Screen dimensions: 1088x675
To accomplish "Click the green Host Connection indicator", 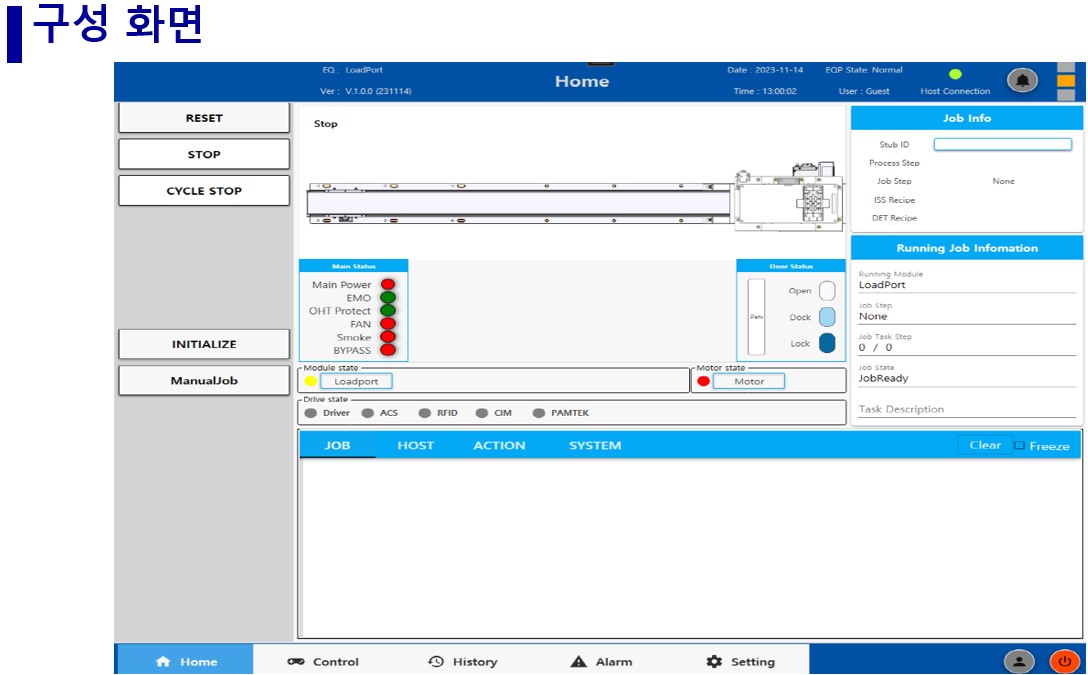I will 955,74.
